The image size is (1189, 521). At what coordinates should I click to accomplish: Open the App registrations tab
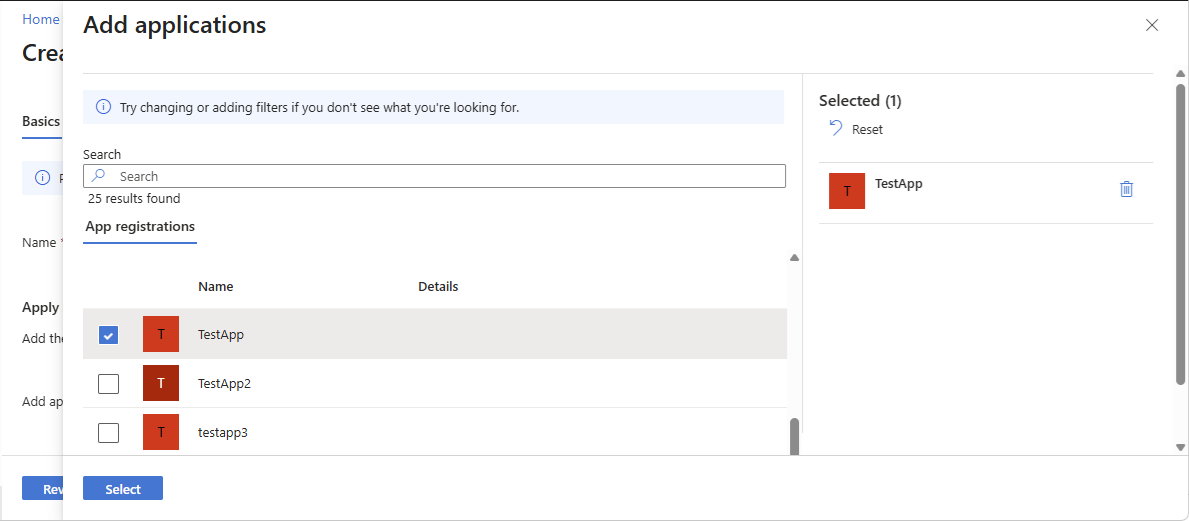click(140, 227)
